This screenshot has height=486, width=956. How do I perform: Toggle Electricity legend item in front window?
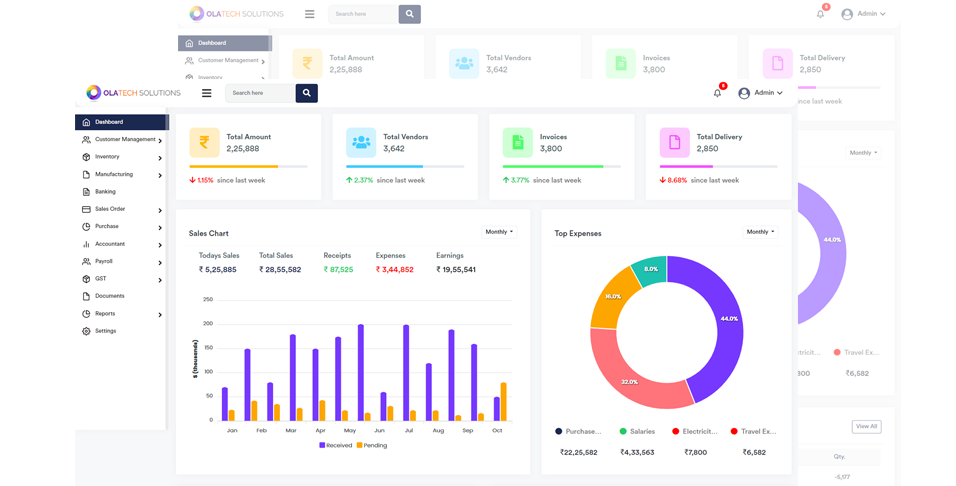[695, 431]
